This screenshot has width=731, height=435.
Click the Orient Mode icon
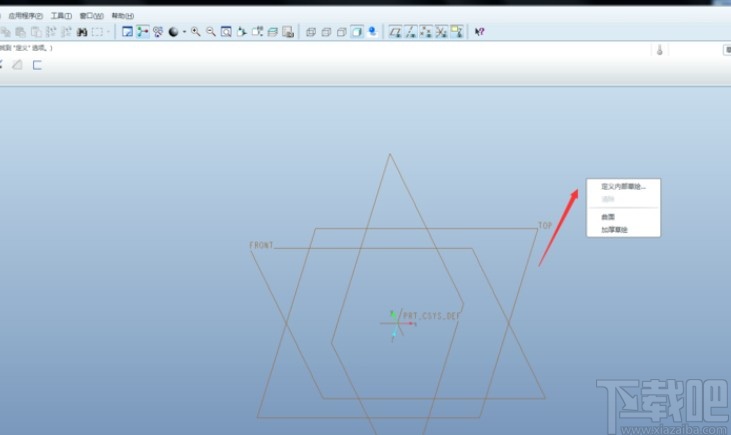pyautogui.click(x=158, y=32)
